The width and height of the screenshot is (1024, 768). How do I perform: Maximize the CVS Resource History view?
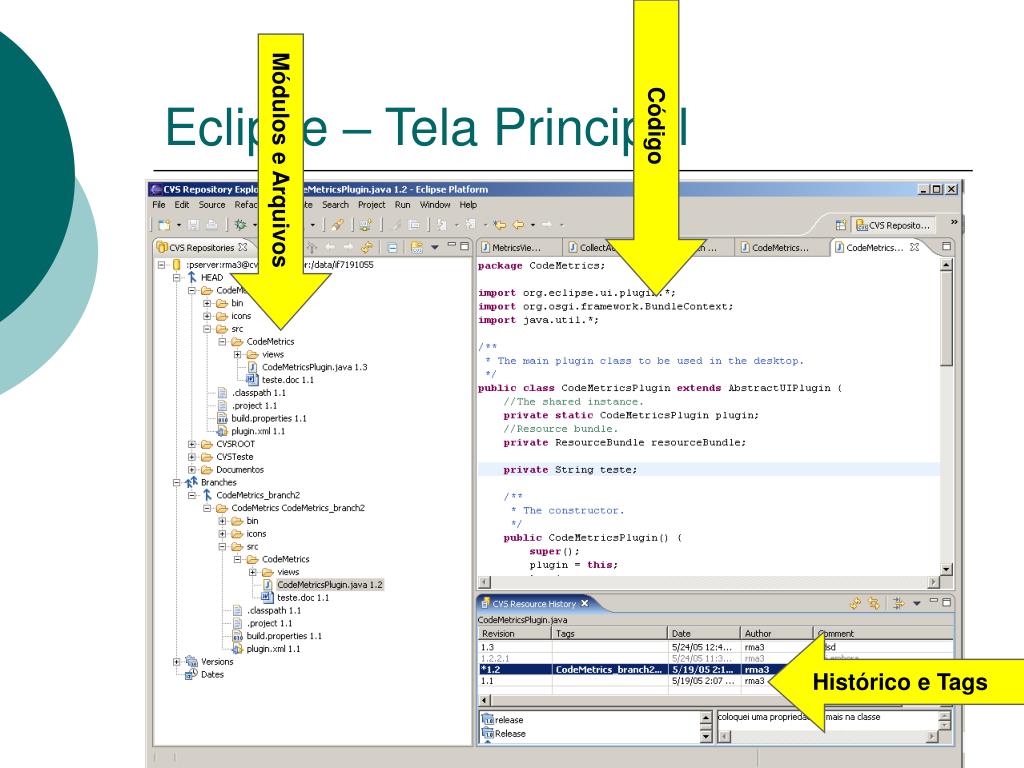946,601
